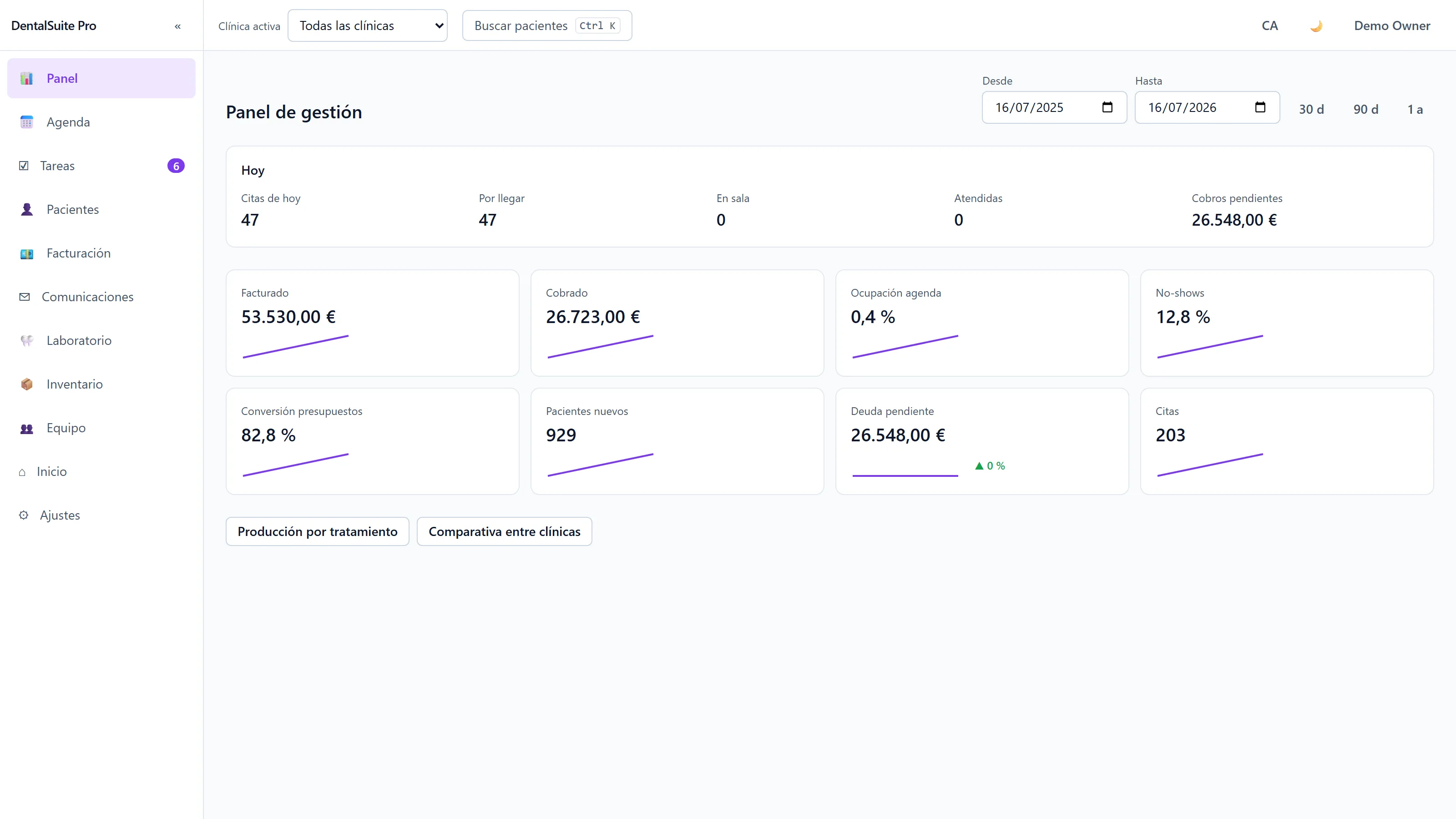Select the 1 a range preset
Image resolution: width=1456 pixels, height=819 pixels.
tap(1415, 109)
